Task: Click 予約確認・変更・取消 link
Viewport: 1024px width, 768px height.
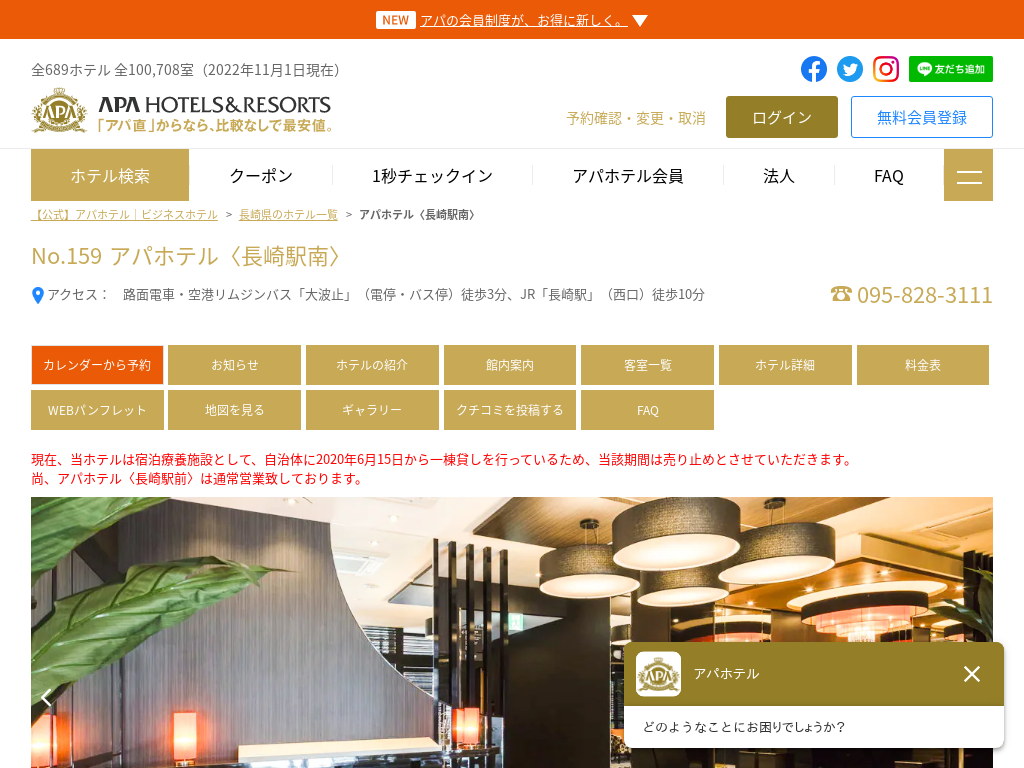Action: [636, 118]
